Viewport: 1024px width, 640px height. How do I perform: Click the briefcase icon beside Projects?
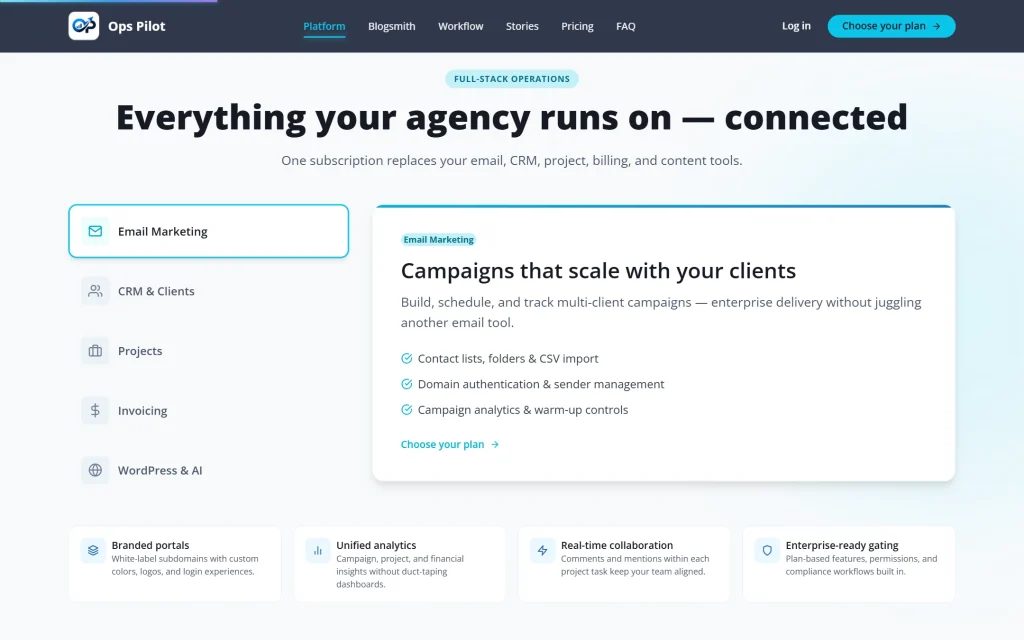click(95, 351)
